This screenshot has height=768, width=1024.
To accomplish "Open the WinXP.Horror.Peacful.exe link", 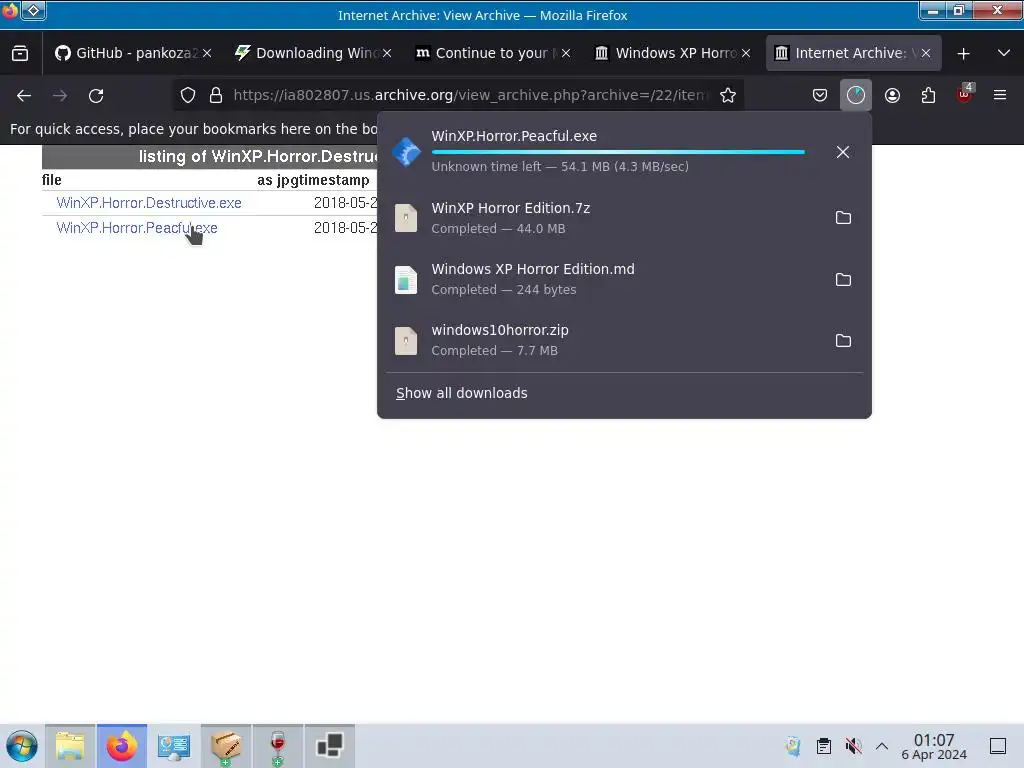I will point(136,228).
